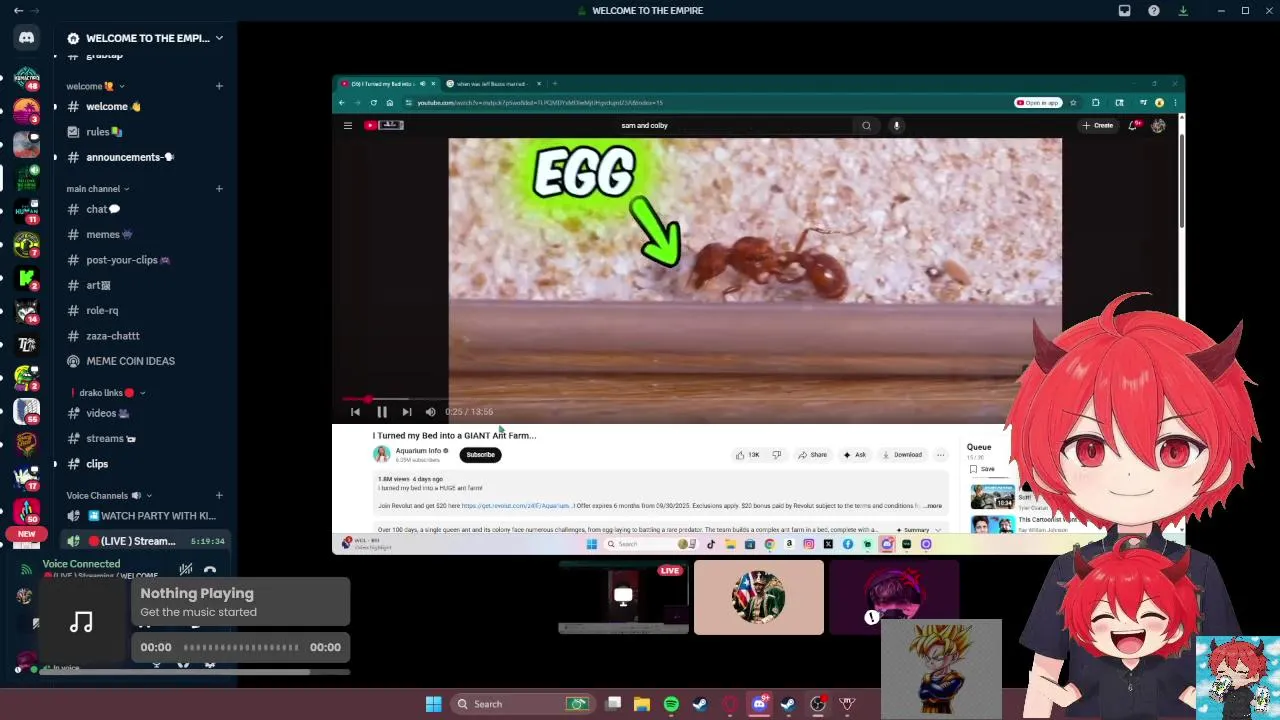
Task: Click the Share button under video
Action: 812,455
